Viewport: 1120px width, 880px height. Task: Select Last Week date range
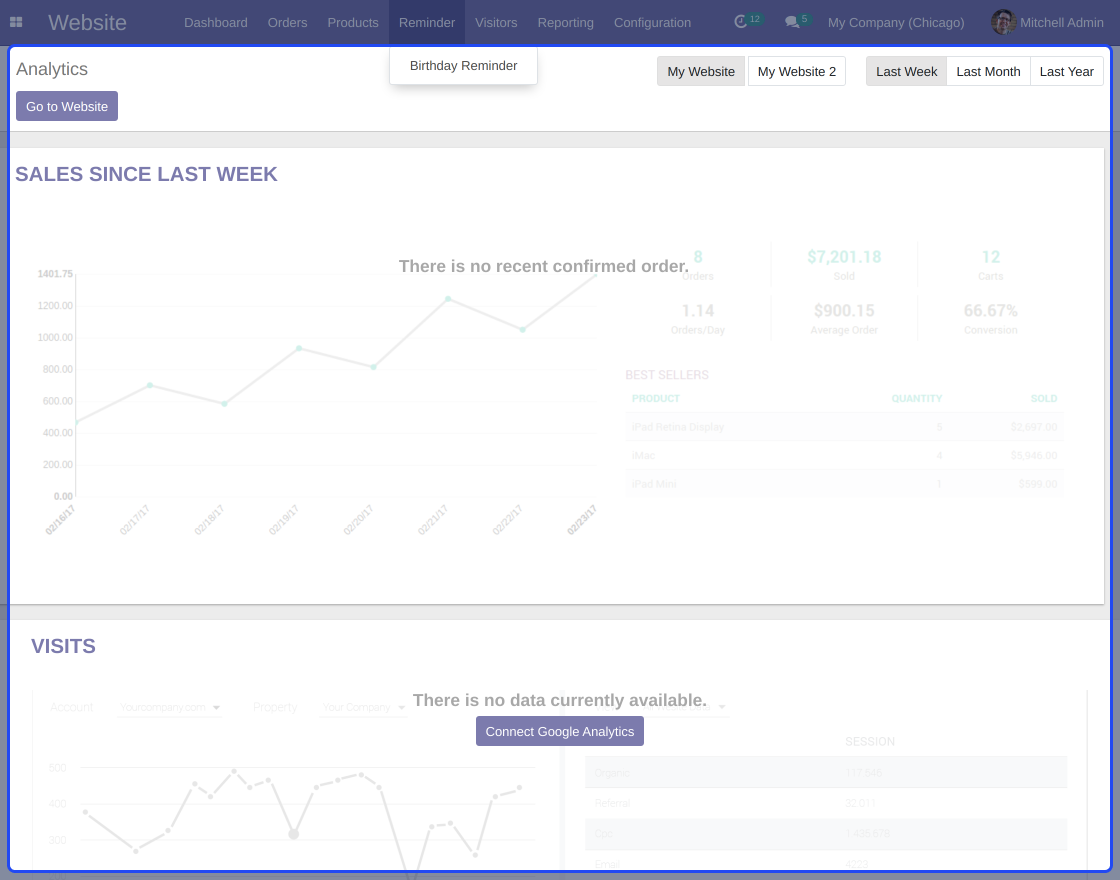(x=906, y=71)
